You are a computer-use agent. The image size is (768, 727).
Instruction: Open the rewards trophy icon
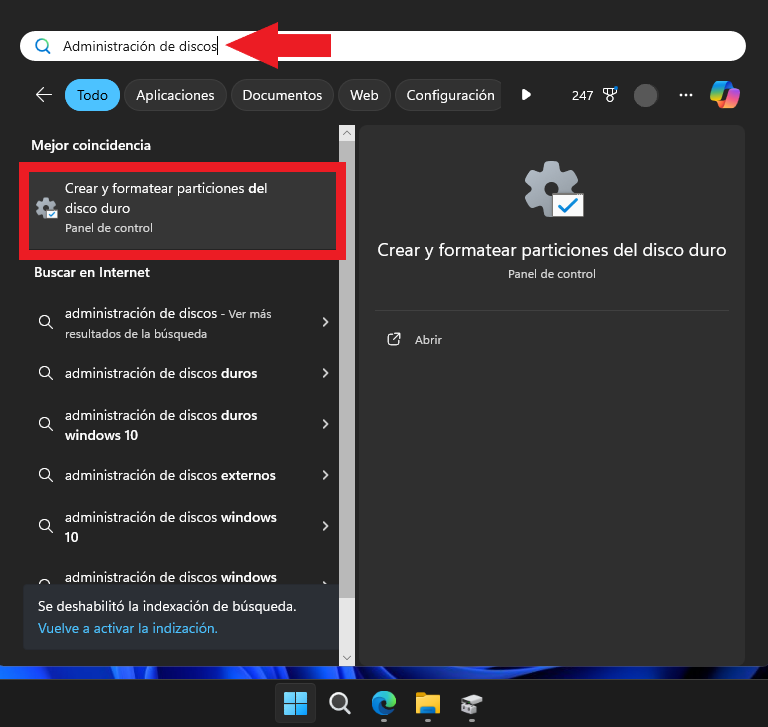(x=610, y=95)
